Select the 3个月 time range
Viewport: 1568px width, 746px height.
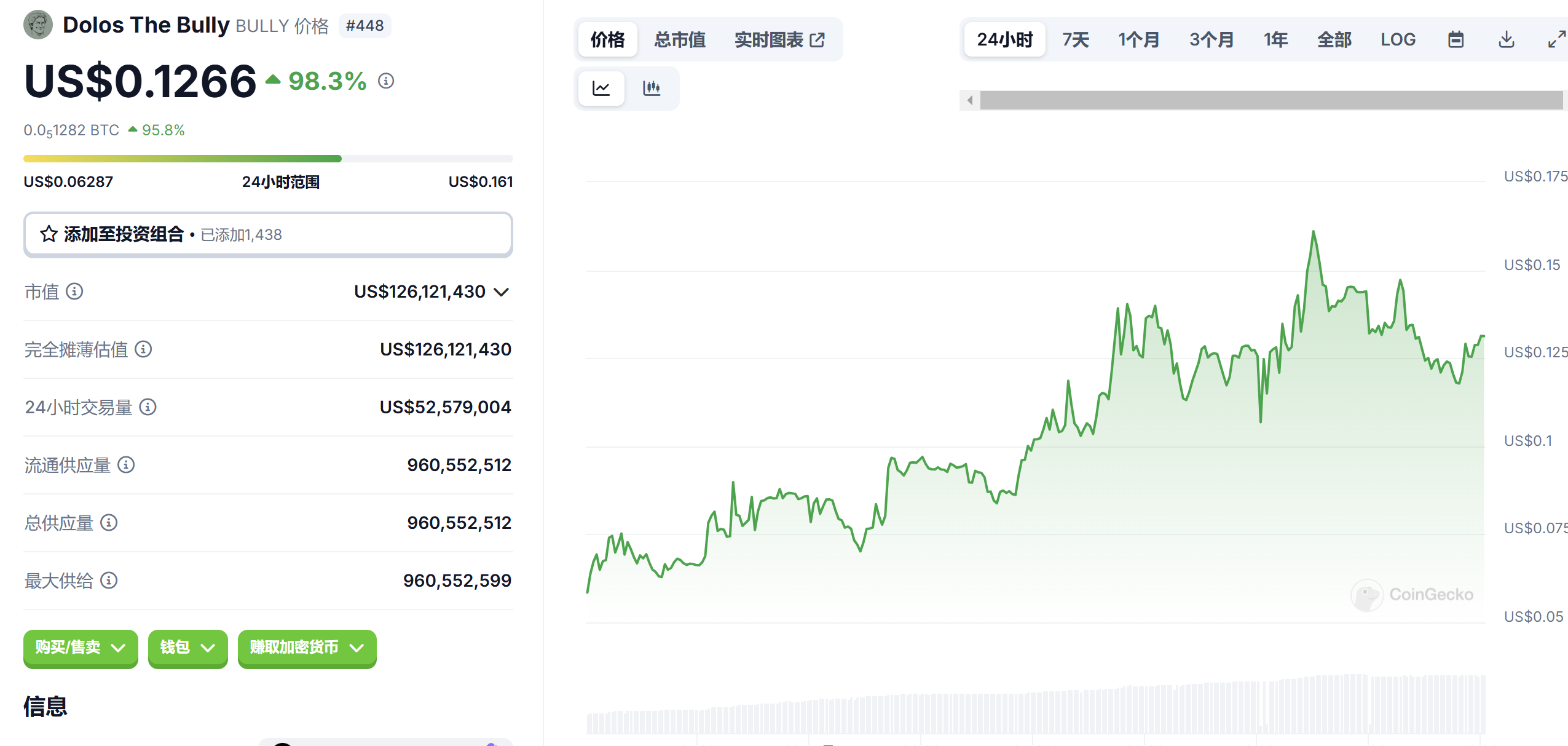[x=1211, y=40]
